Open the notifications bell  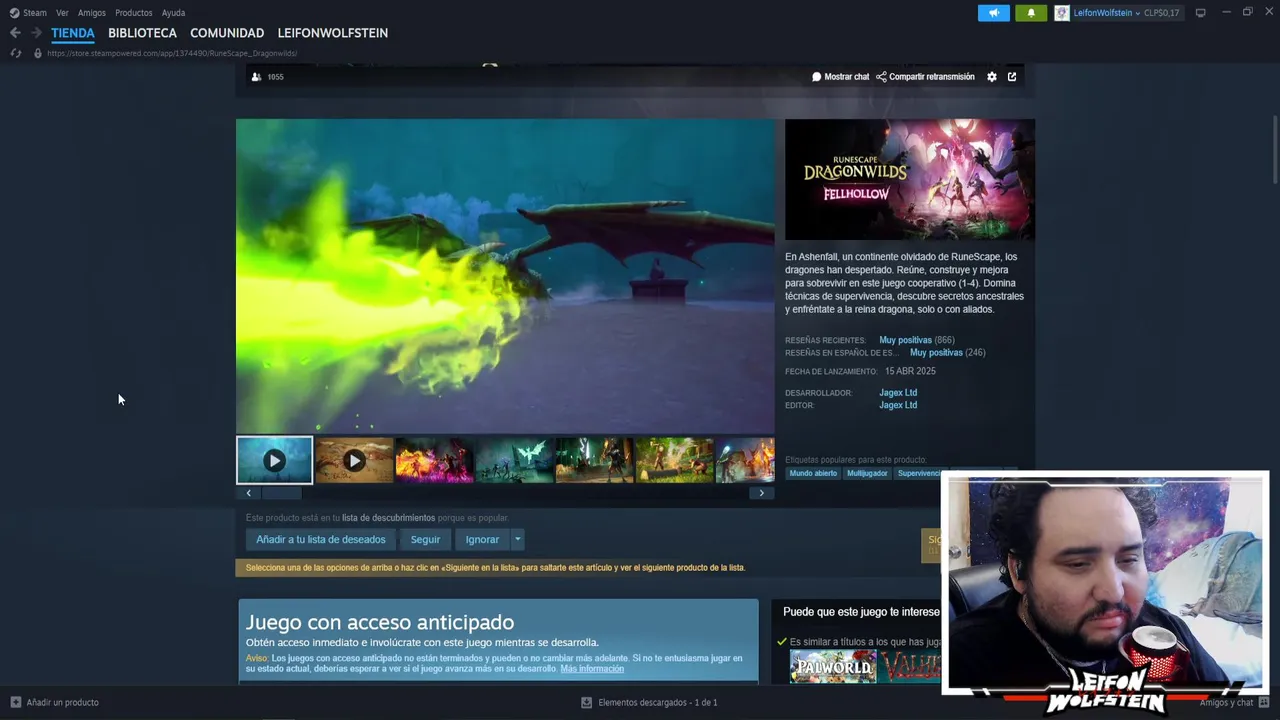click(x=1031, y=13)
